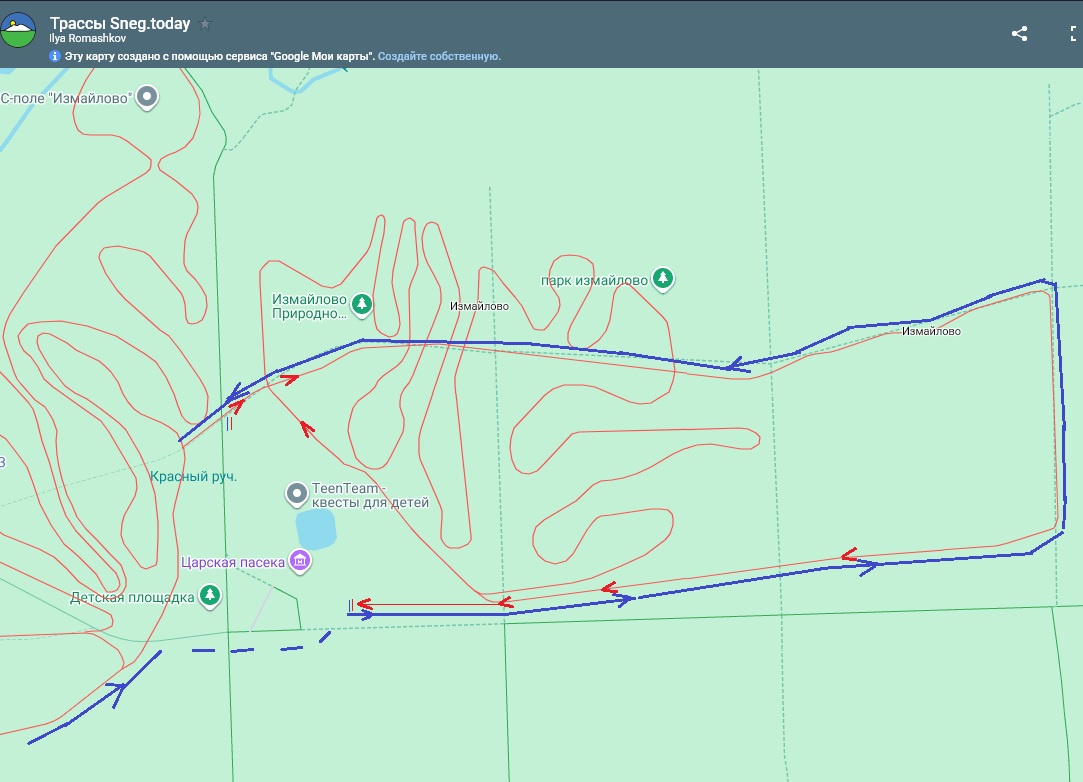Click the blue info icon in header

(x=55, y=57)
